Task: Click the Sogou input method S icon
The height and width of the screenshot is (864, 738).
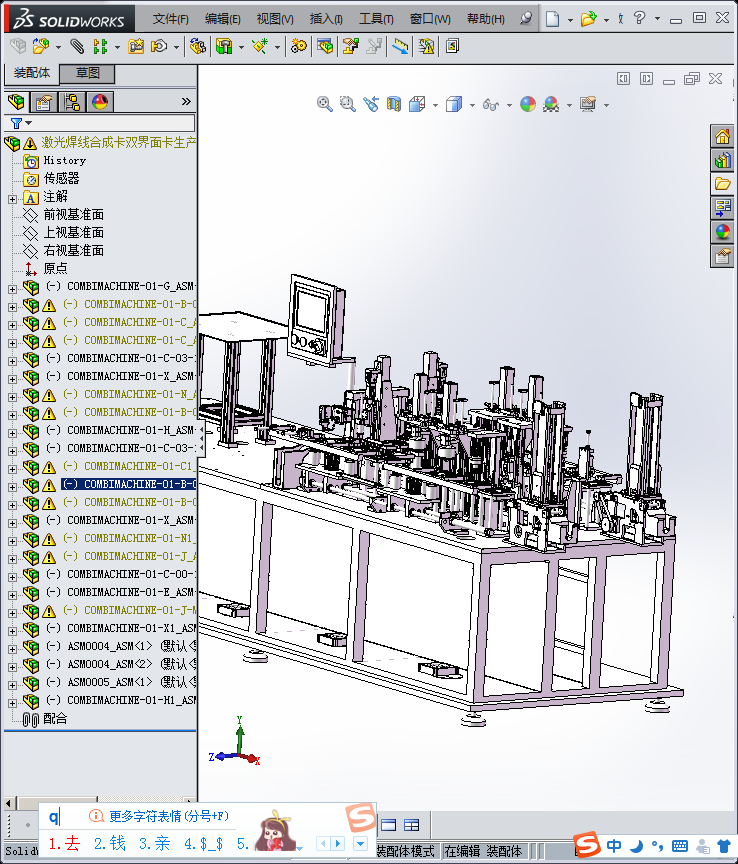Action: [x=586, y=845]
